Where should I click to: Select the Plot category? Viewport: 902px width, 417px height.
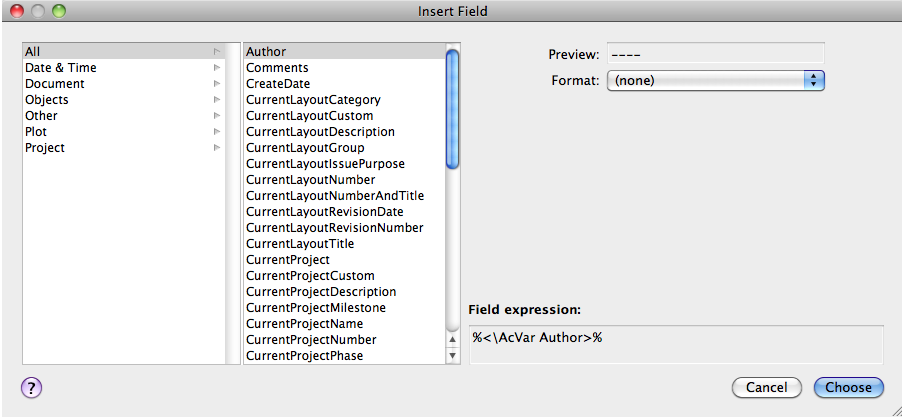click(x=36, y=132)
